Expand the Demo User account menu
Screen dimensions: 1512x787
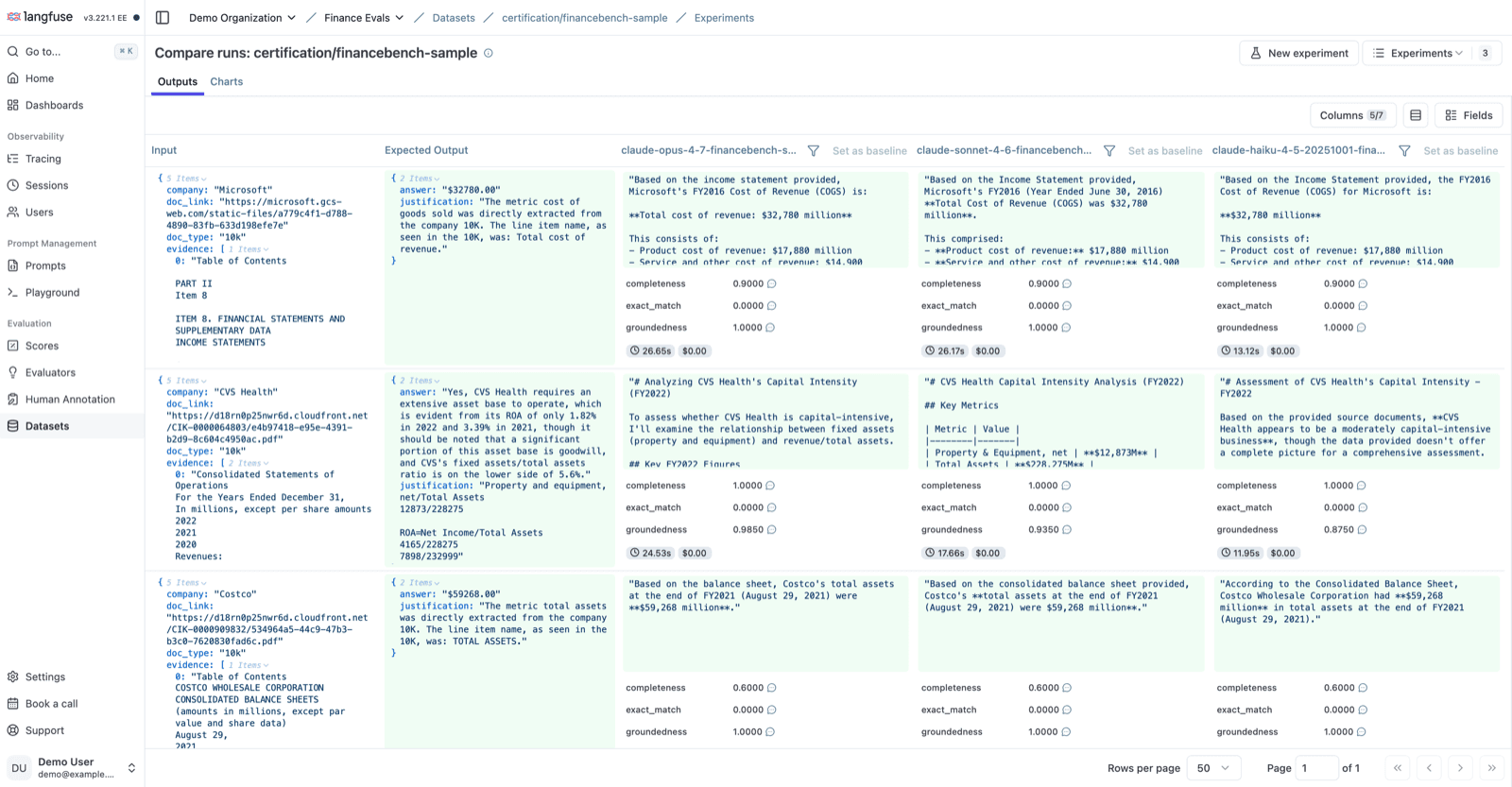point(72,767)
